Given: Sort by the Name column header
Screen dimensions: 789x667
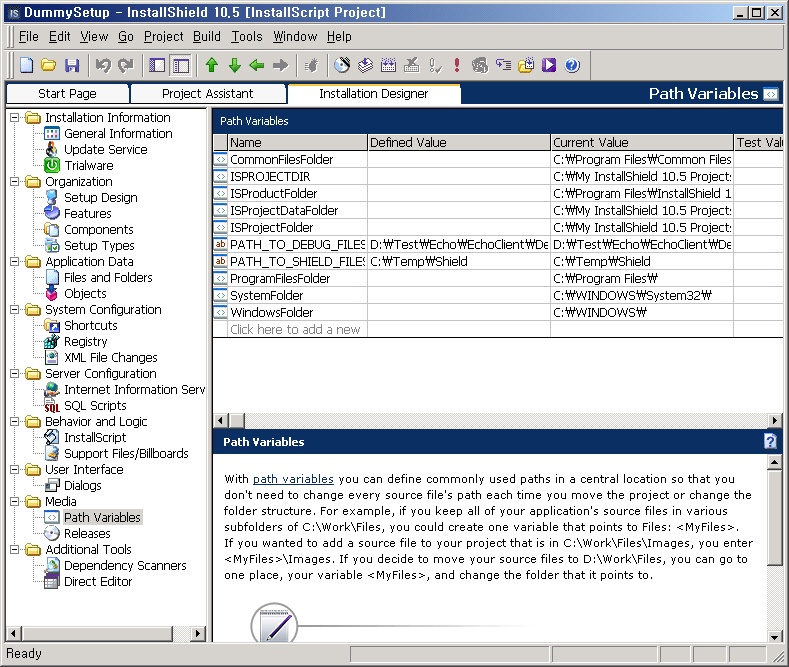Looking at the screenshot, I should 297,143.
